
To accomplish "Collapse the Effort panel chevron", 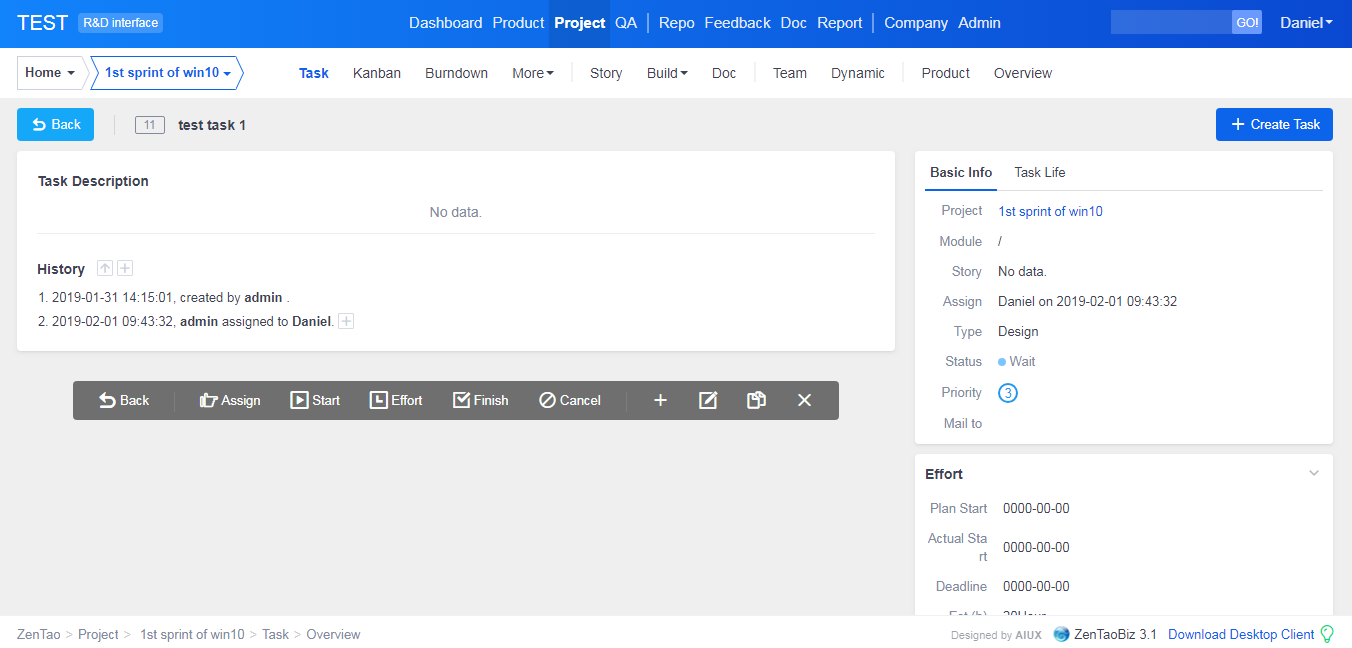I will point(1314,473).
